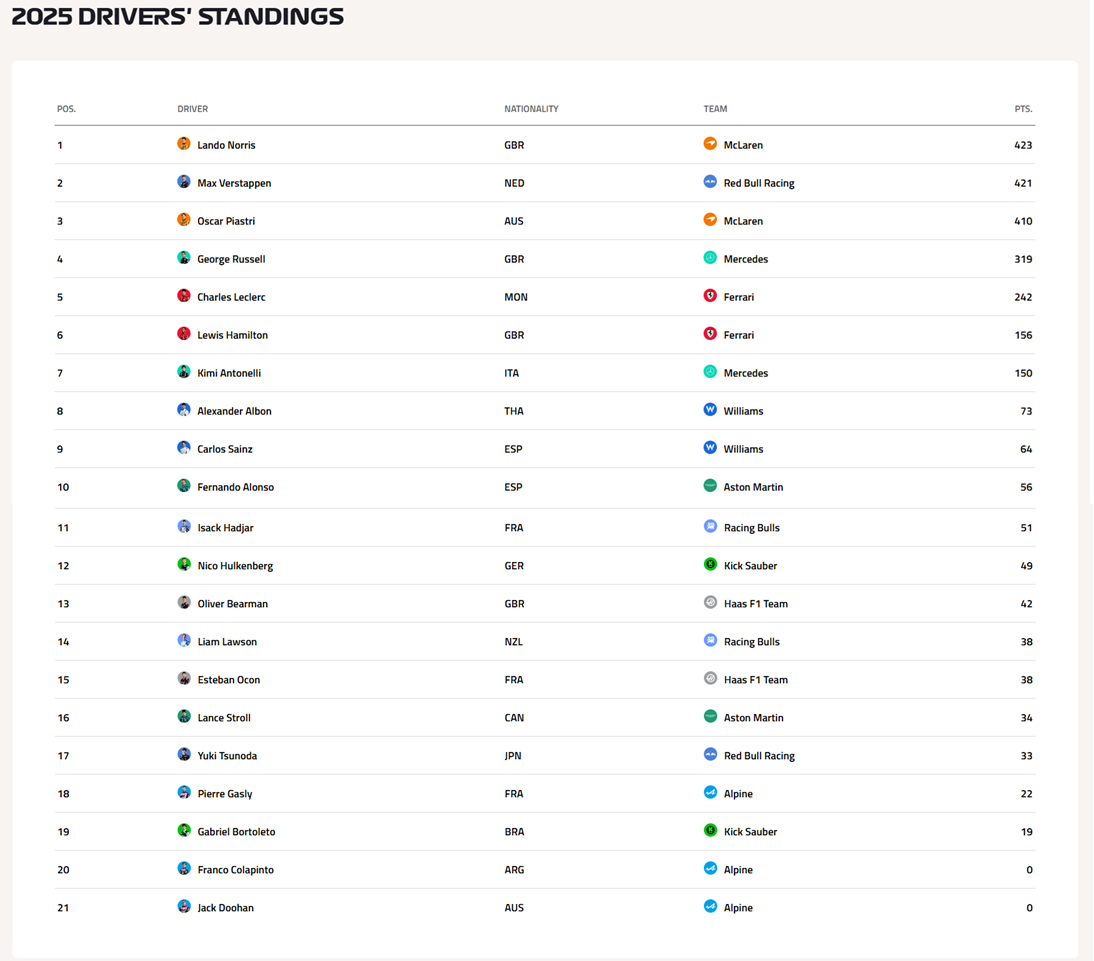
Task: Click the Aston Martin logo in Fernando Alonso's row
Action: pyautogui.click(x=710, y=486)
